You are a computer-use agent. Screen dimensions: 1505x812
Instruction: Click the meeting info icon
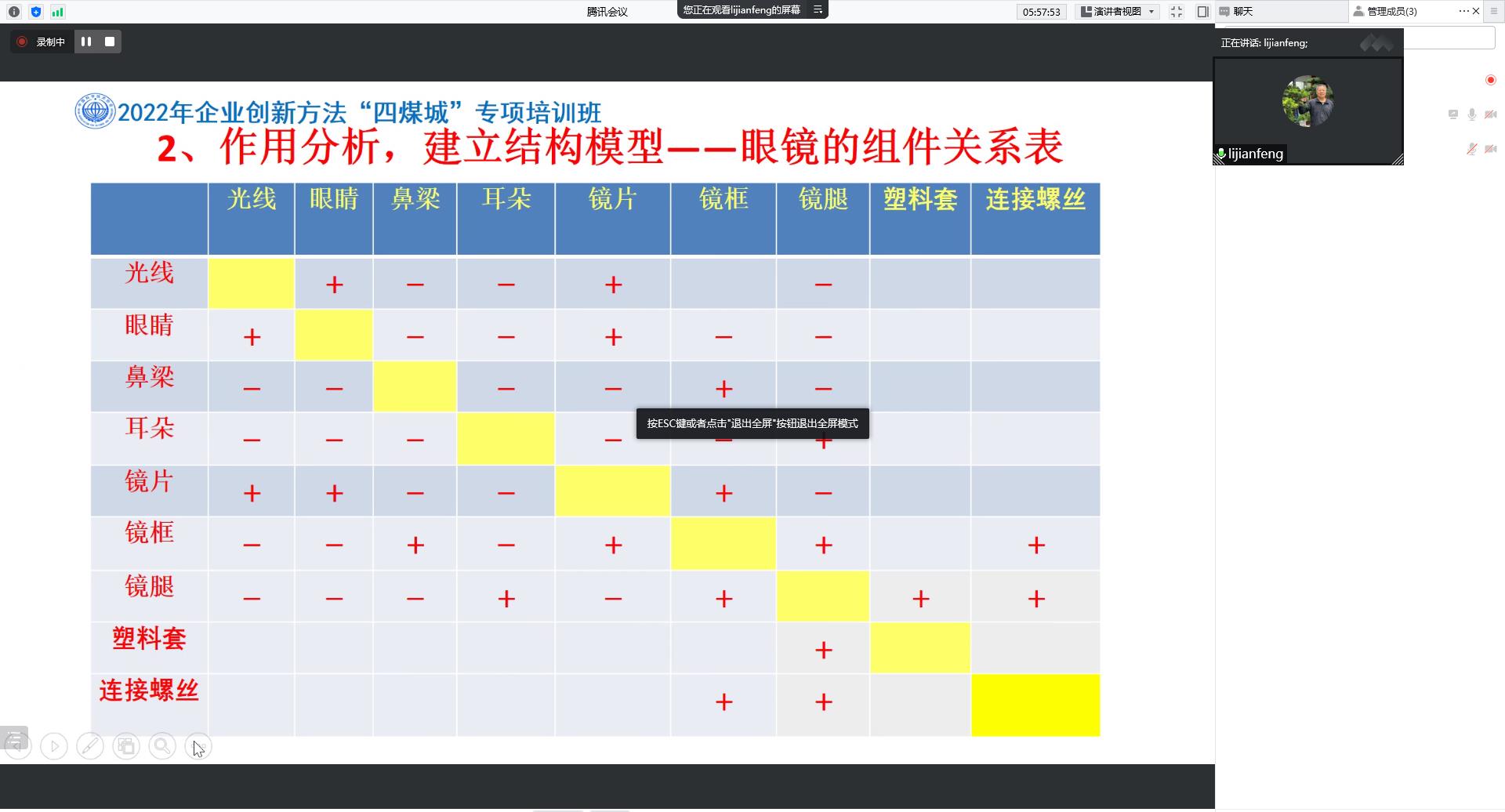(x=14, y=12)
